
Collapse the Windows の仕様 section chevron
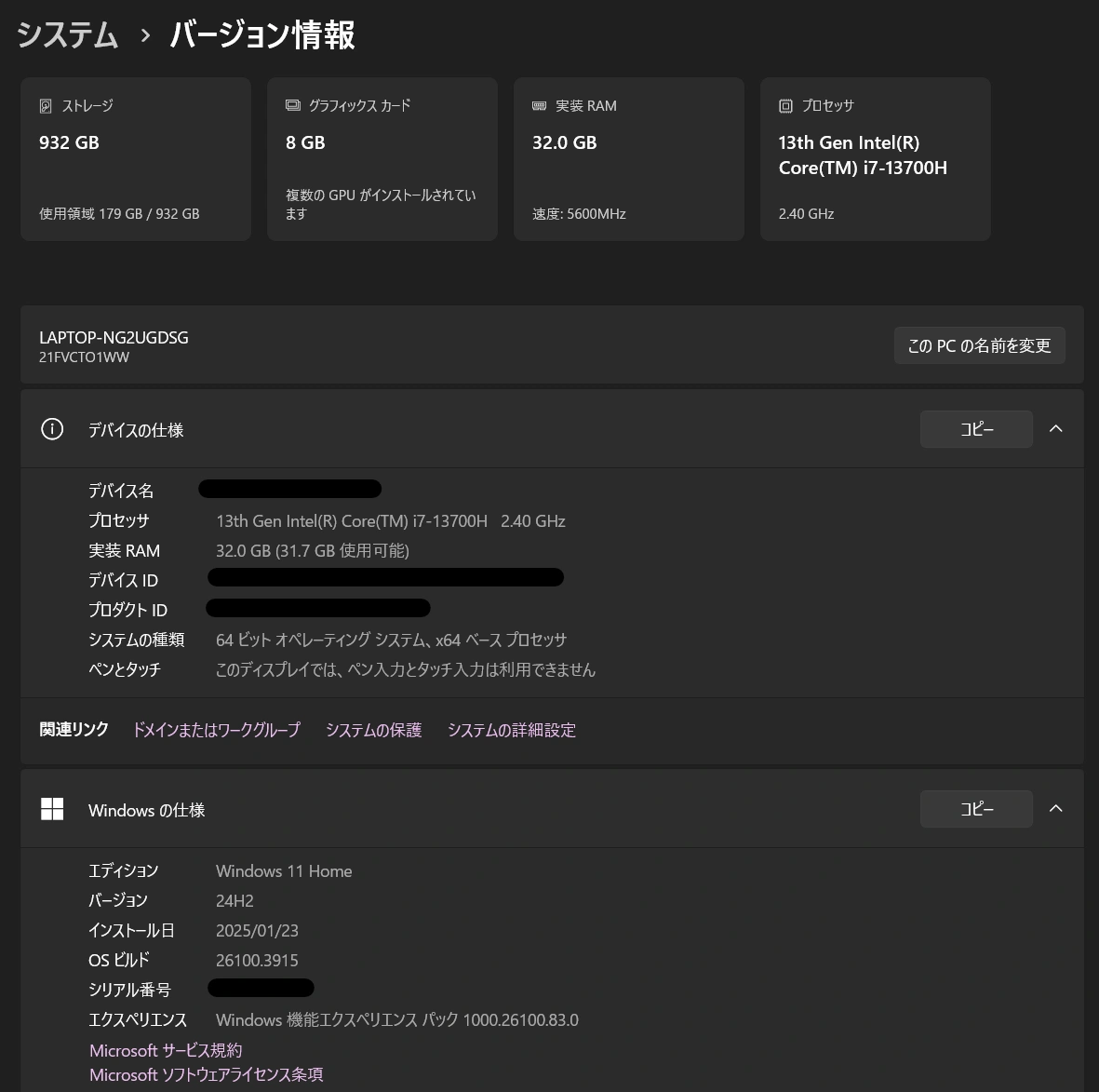[1055, 809]
